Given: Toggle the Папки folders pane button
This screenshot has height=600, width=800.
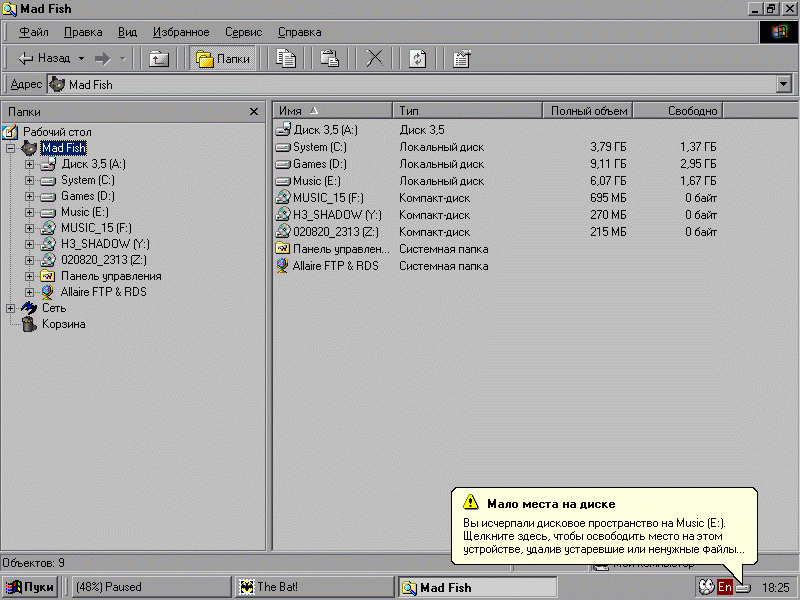Looking at the screenshot, I should (x=223, y=59).
